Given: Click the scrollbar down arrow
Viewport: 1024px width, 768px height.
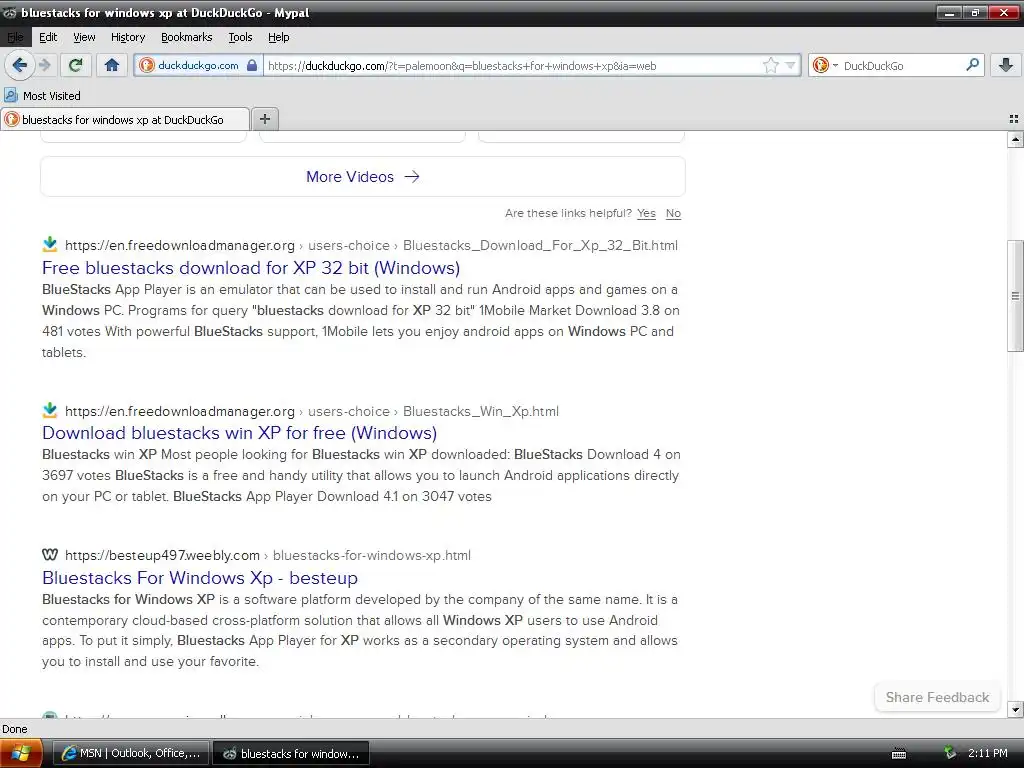Looking at the screenshot, I should click(x=1015, y=709).
